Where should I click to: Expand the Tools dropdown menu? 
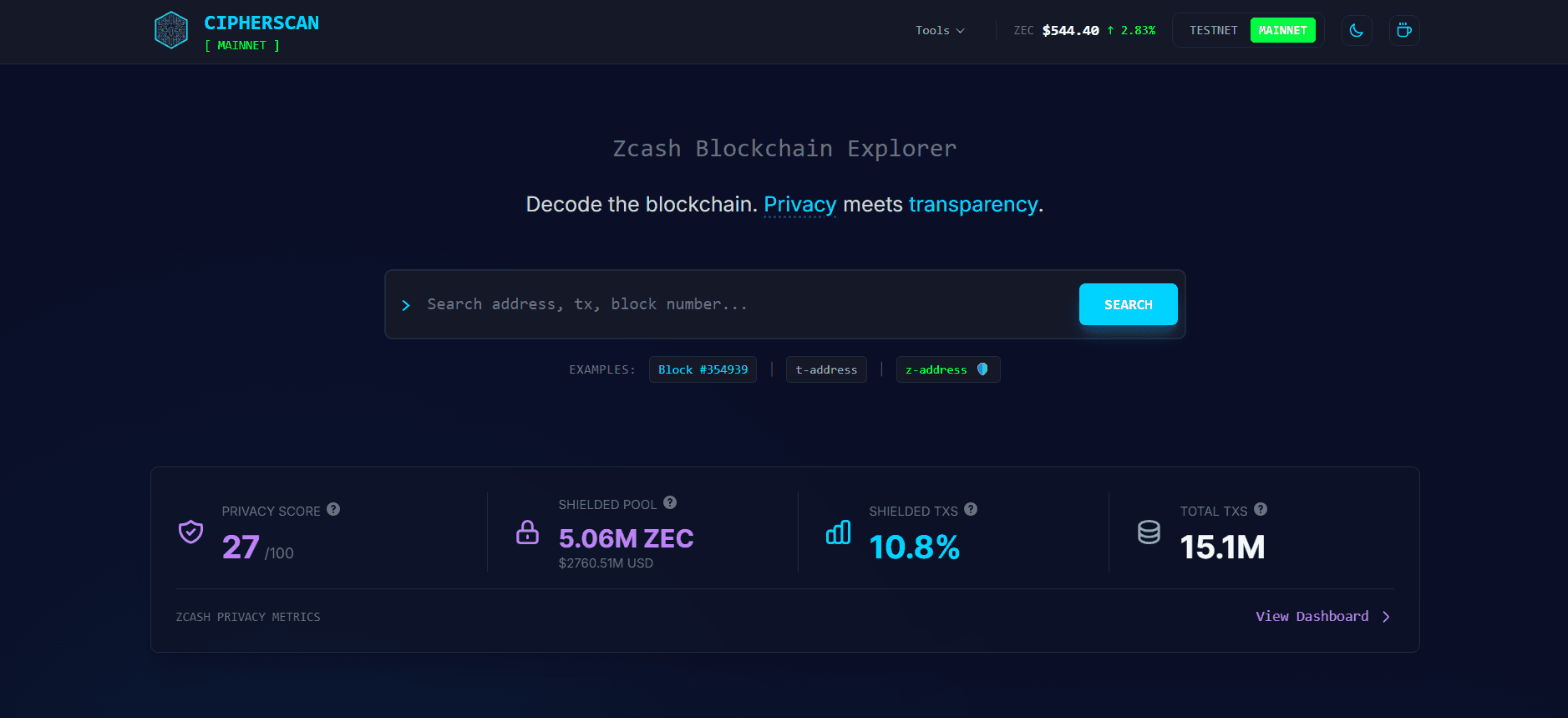click(x=940, y=31)
